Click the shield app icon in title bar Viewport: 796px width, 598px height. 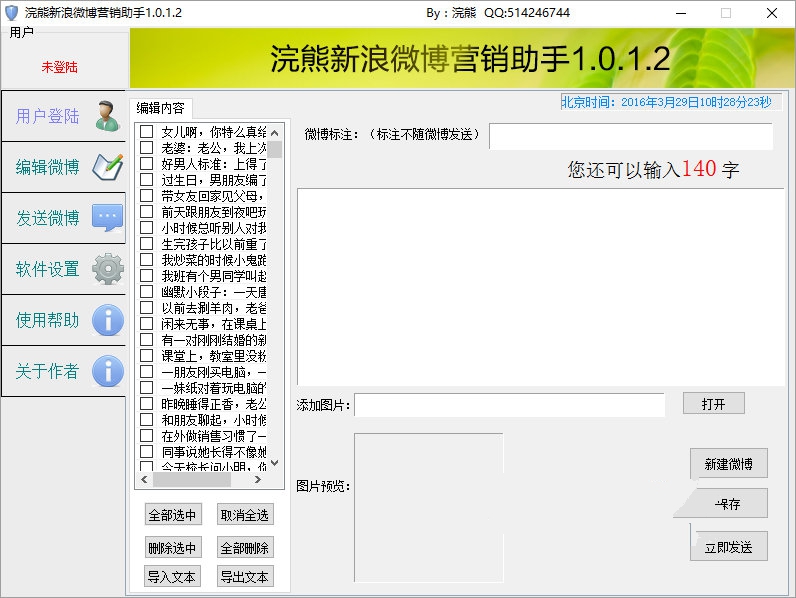[11, 13]
